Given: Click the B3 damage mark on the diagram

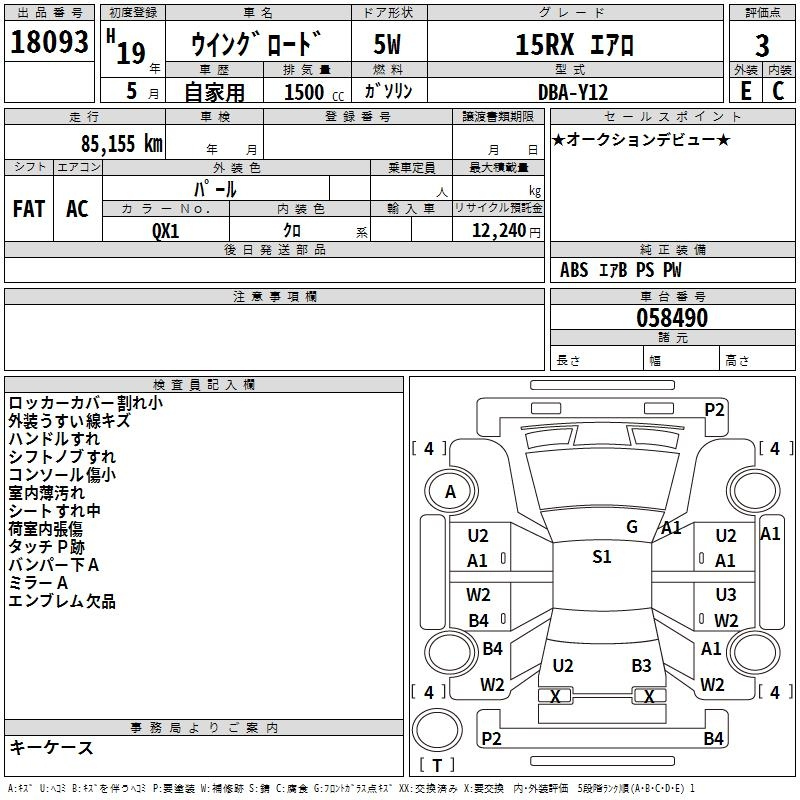Looking at the screenshot, I should [641, 665].
